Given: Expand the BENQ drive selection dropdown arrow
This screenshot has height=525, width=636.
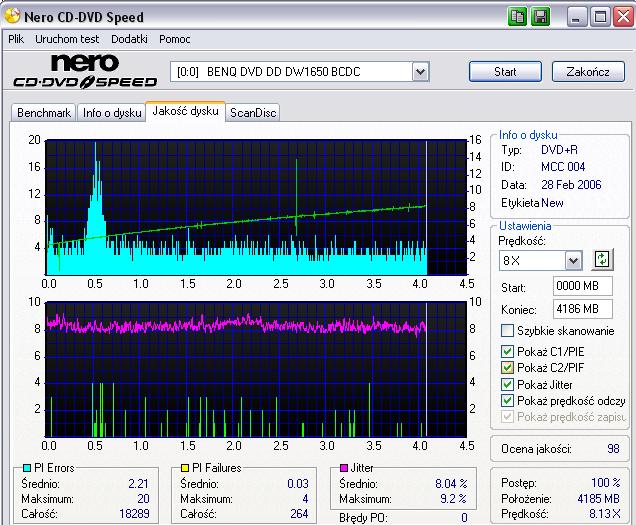Looking at the screenshot, I should pyautogui.click(x=421, y=72).
